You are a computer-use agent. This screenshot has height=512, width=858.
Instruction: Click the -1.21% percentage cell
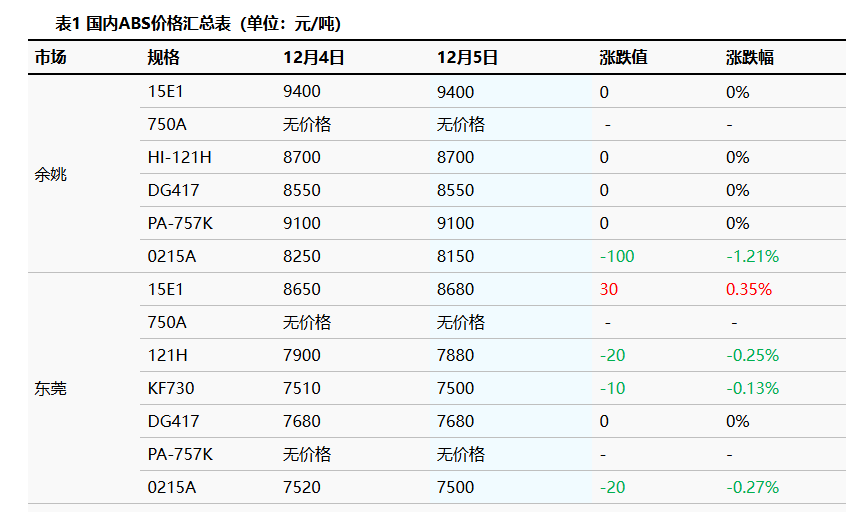[x=752, y=256]
